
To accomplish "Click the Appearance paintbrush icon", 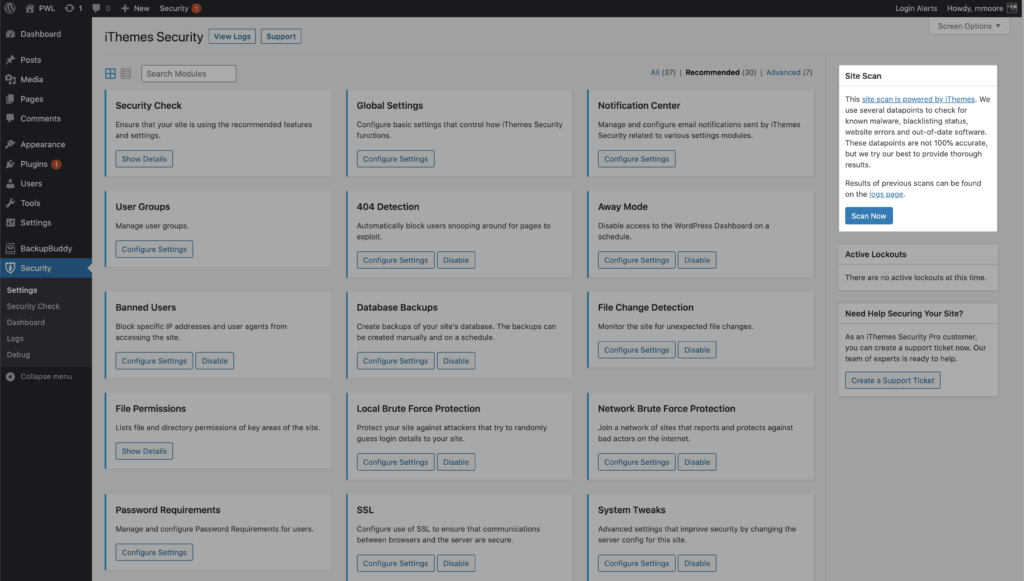I will point(10,144).
